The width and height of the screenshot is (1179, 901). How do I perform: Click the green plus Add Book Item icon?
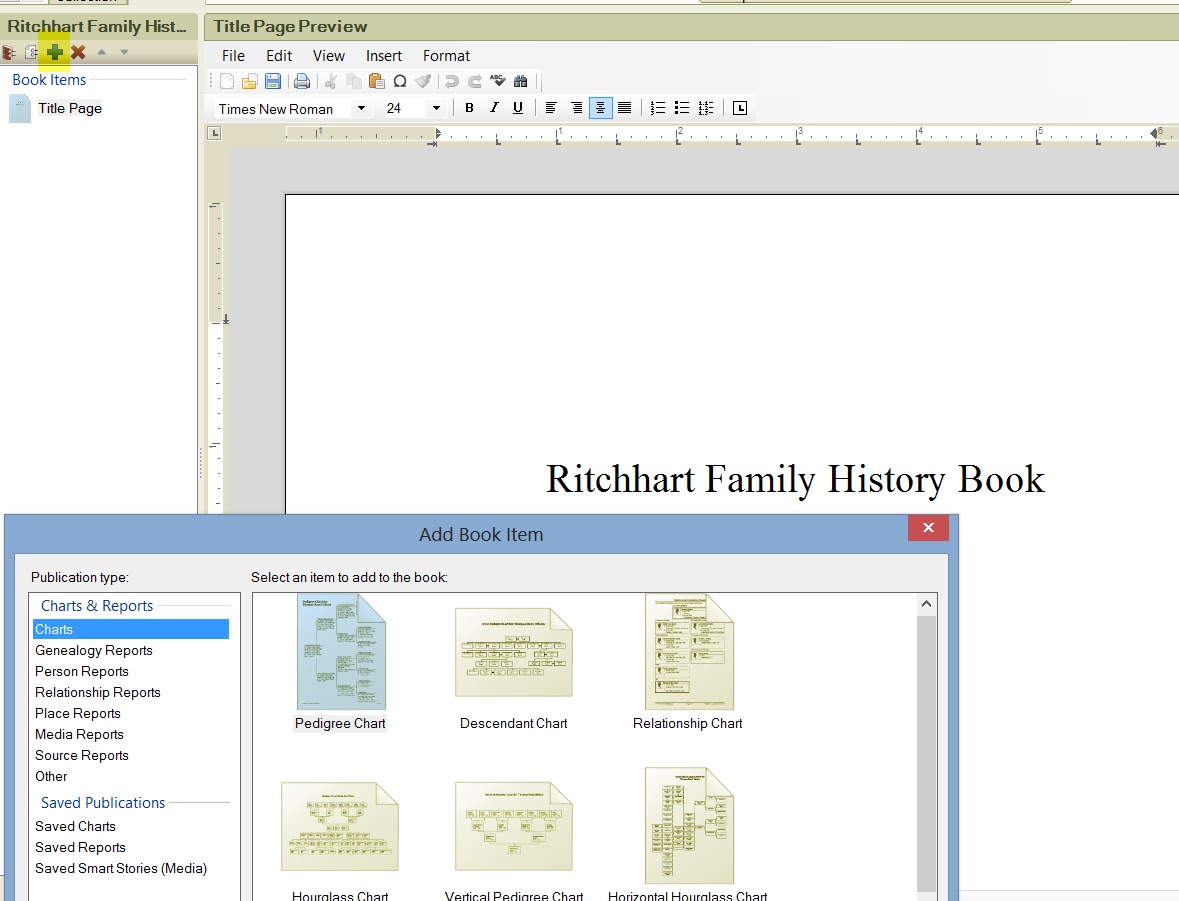55,52
